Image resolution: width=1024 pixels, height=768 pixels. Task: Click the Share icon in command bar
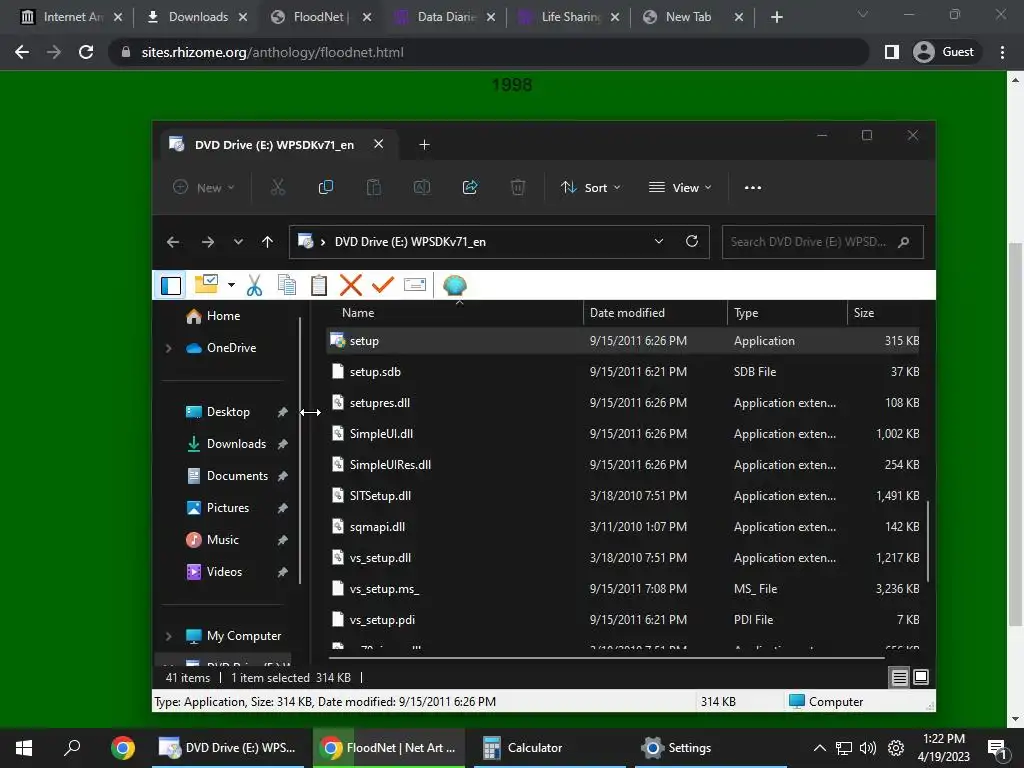click(470, 187)
